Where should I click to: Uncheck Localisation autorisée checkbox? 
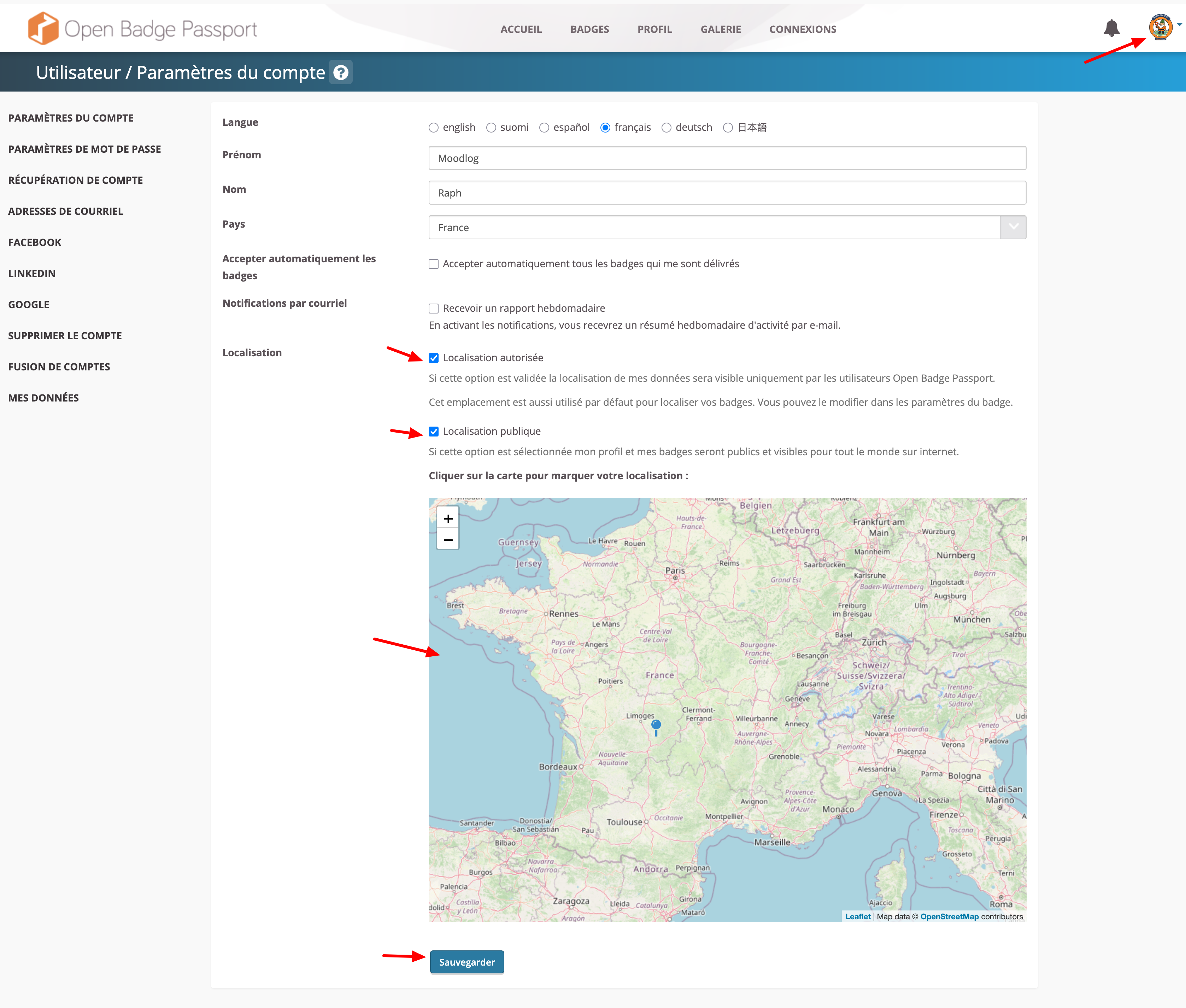434,358
